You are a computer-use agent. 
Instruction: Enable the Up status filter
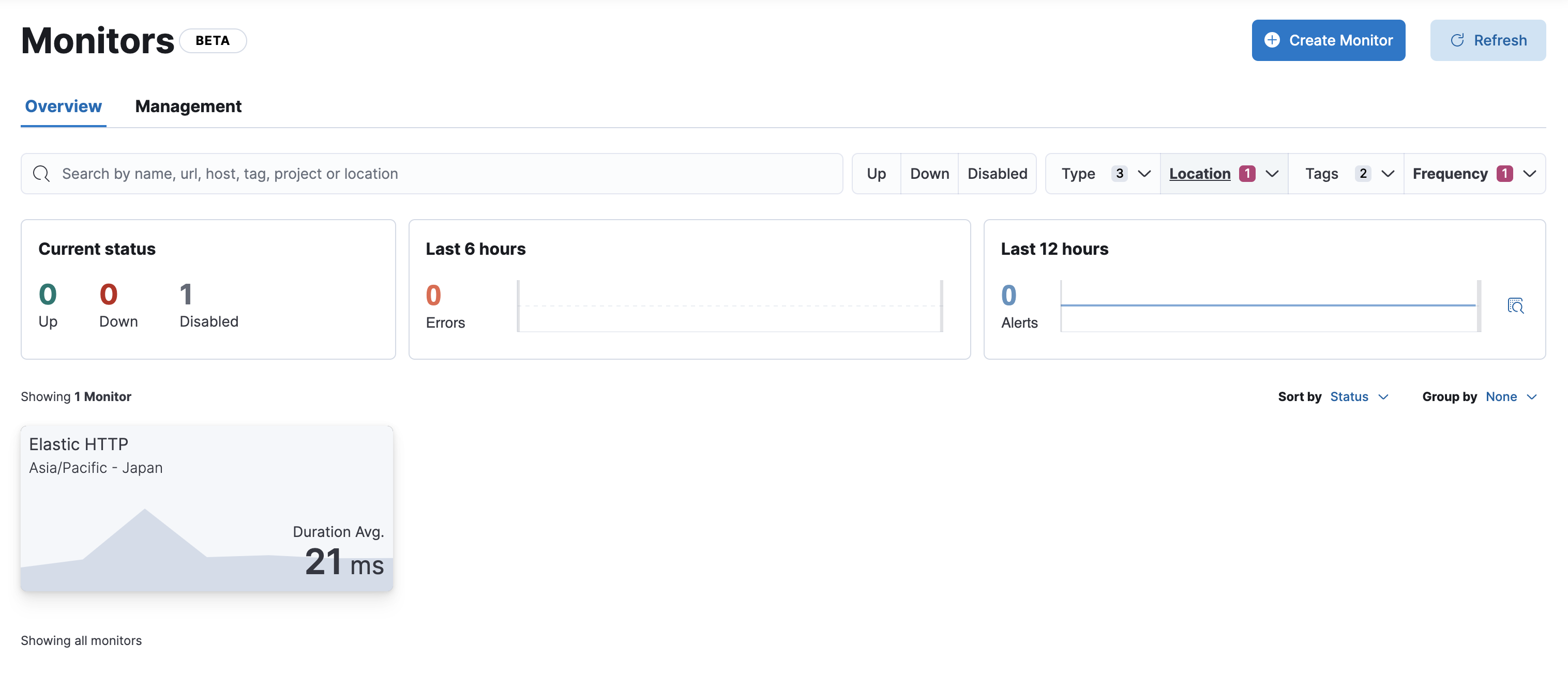(x=877, y=174)
